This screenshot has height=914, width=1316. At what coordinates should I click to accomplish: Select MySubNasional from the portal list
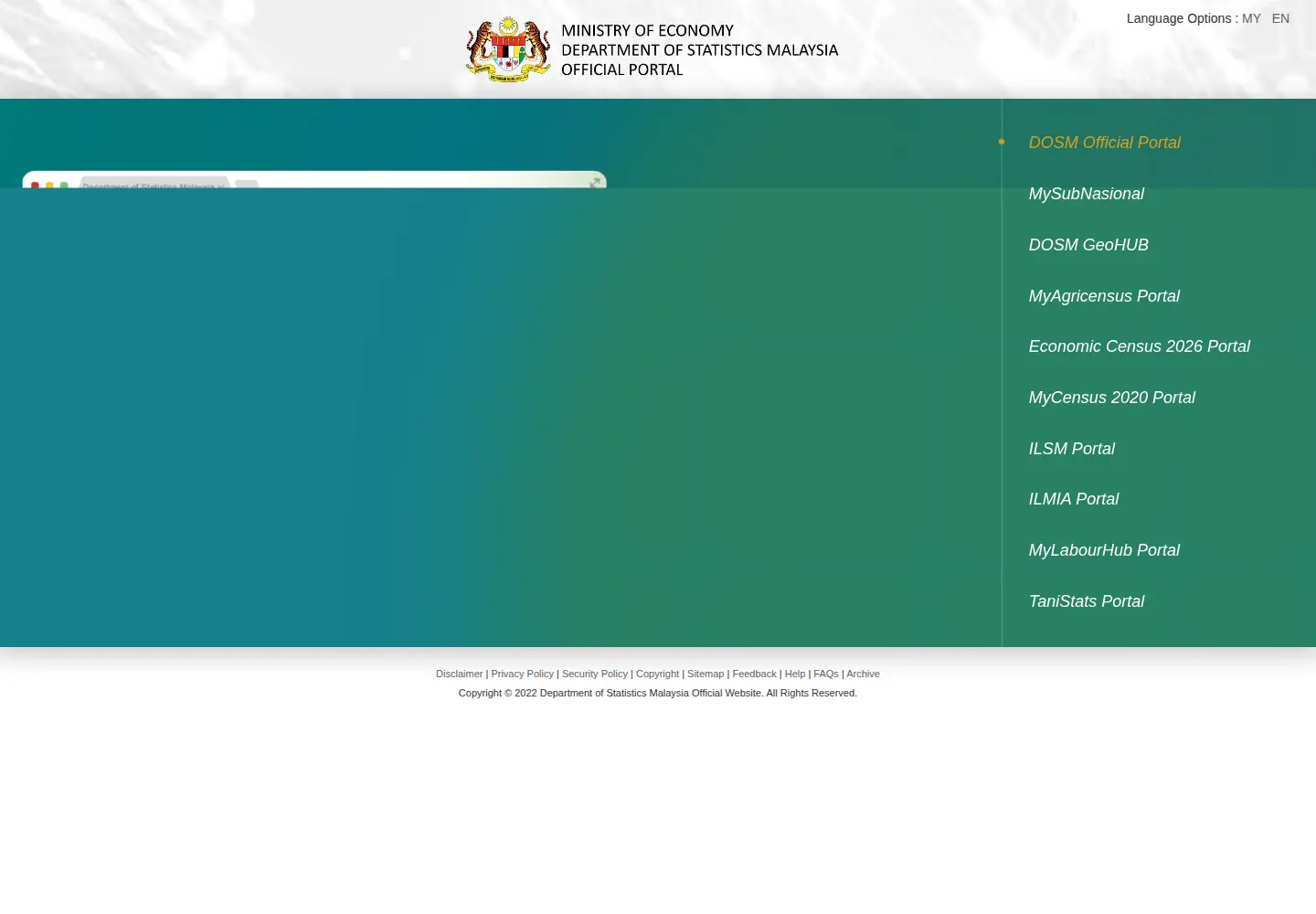(1086, 194)
